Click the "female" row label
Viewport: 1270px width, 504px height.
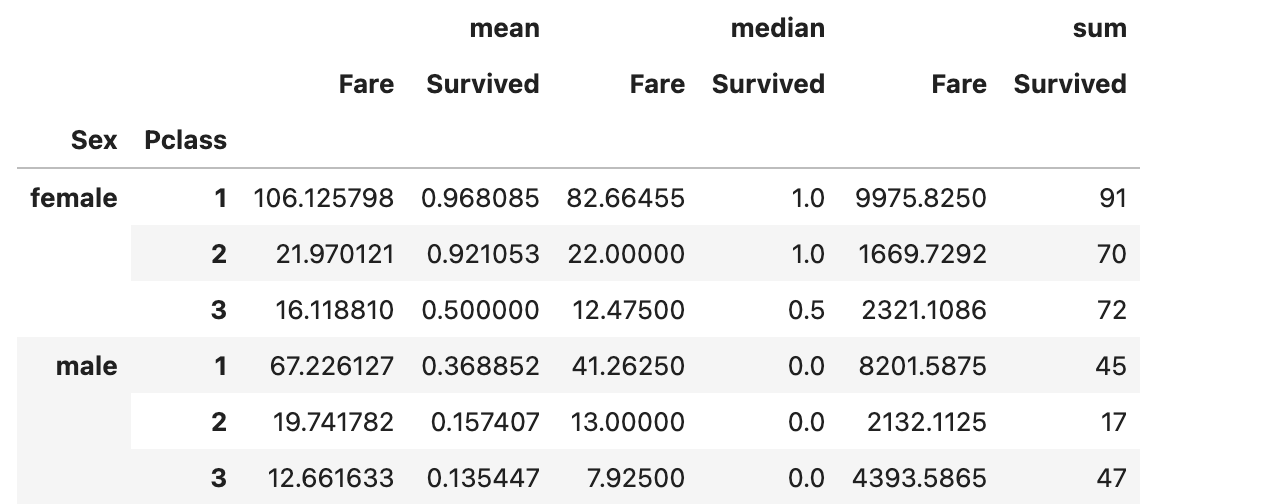[74, 198]
